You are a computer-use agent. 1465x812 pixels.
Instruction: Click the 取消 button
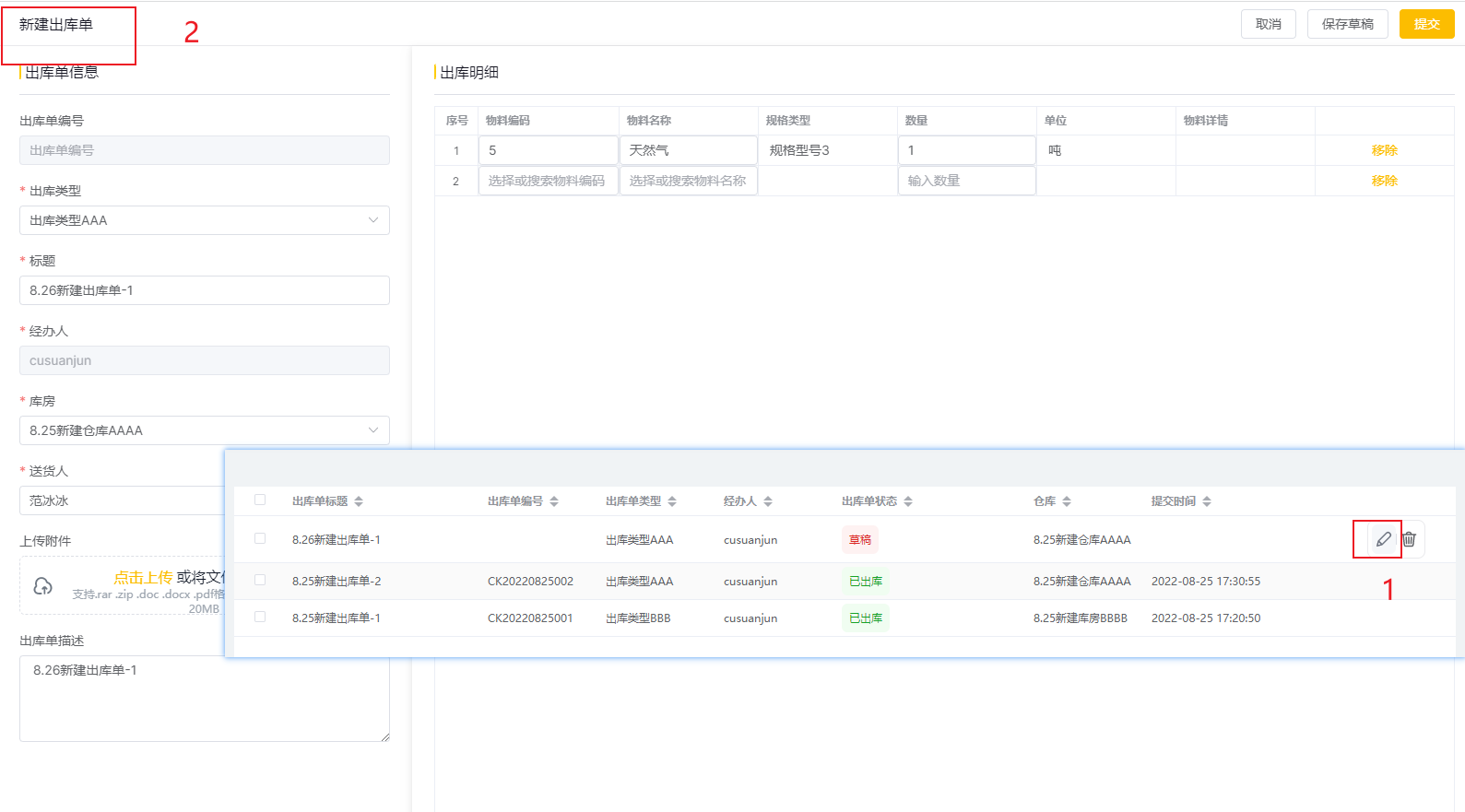pyautogui.click(x=1269, y=24)
